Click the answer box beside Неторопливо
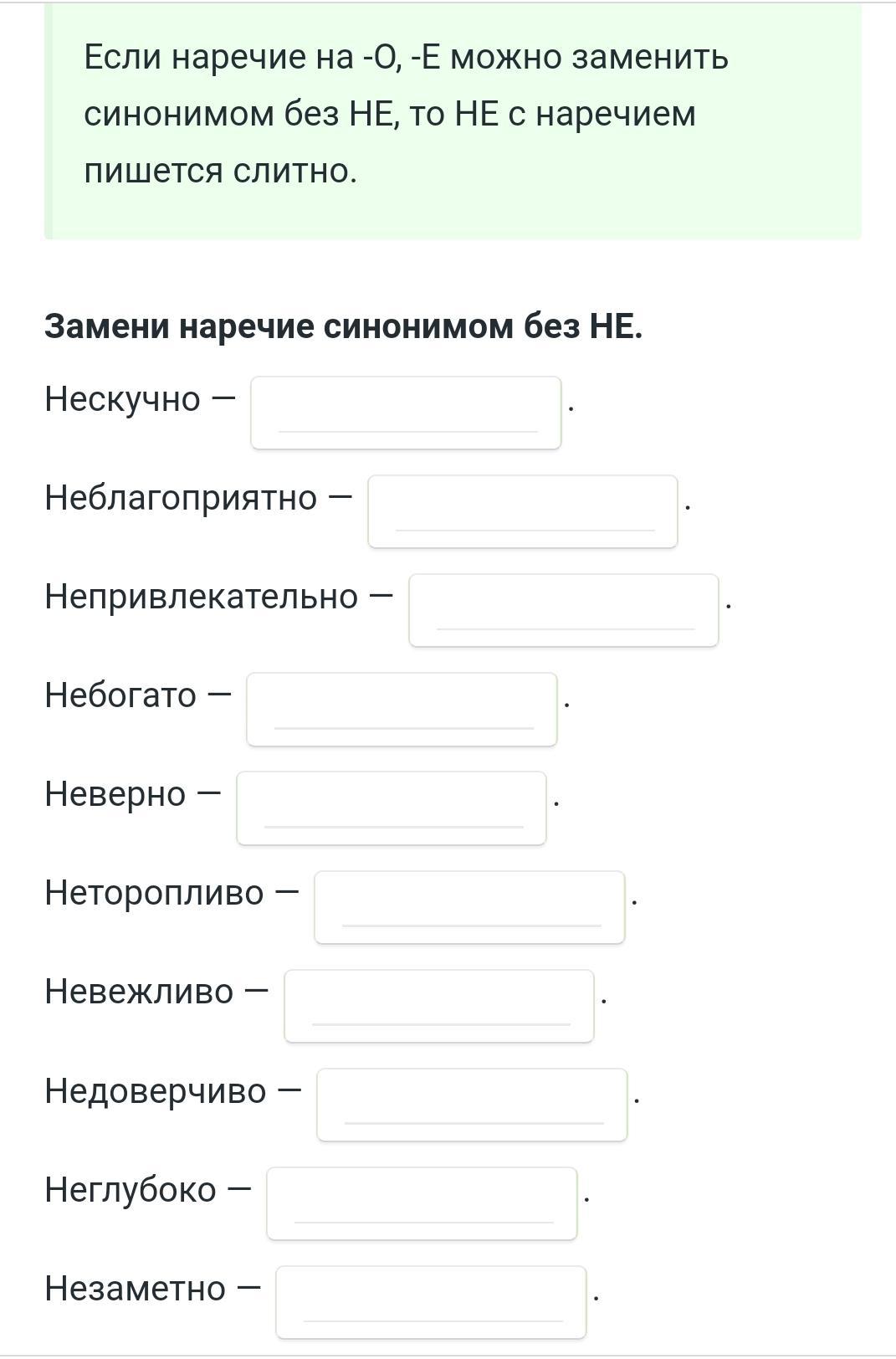 coord(469,907)
